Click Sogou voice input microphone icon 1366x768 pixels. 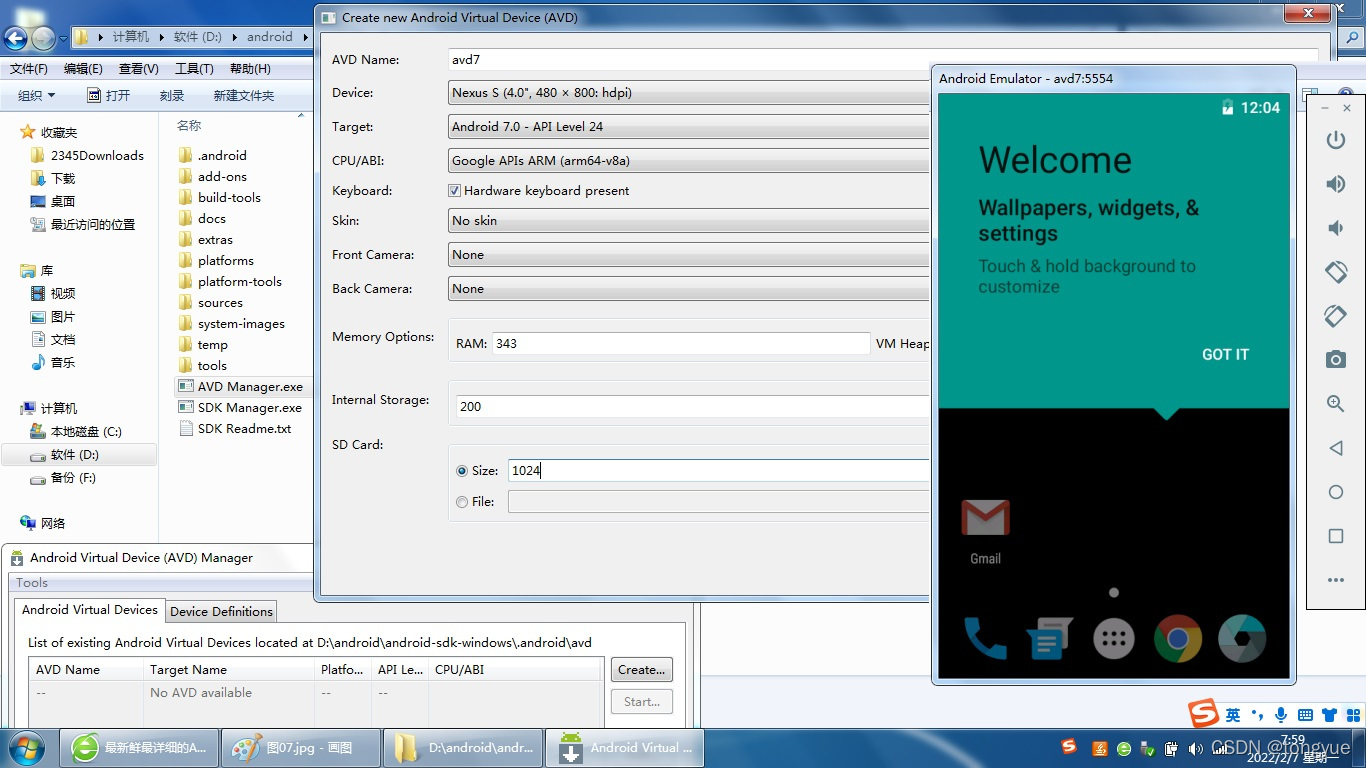click(x=1281, y=715)
